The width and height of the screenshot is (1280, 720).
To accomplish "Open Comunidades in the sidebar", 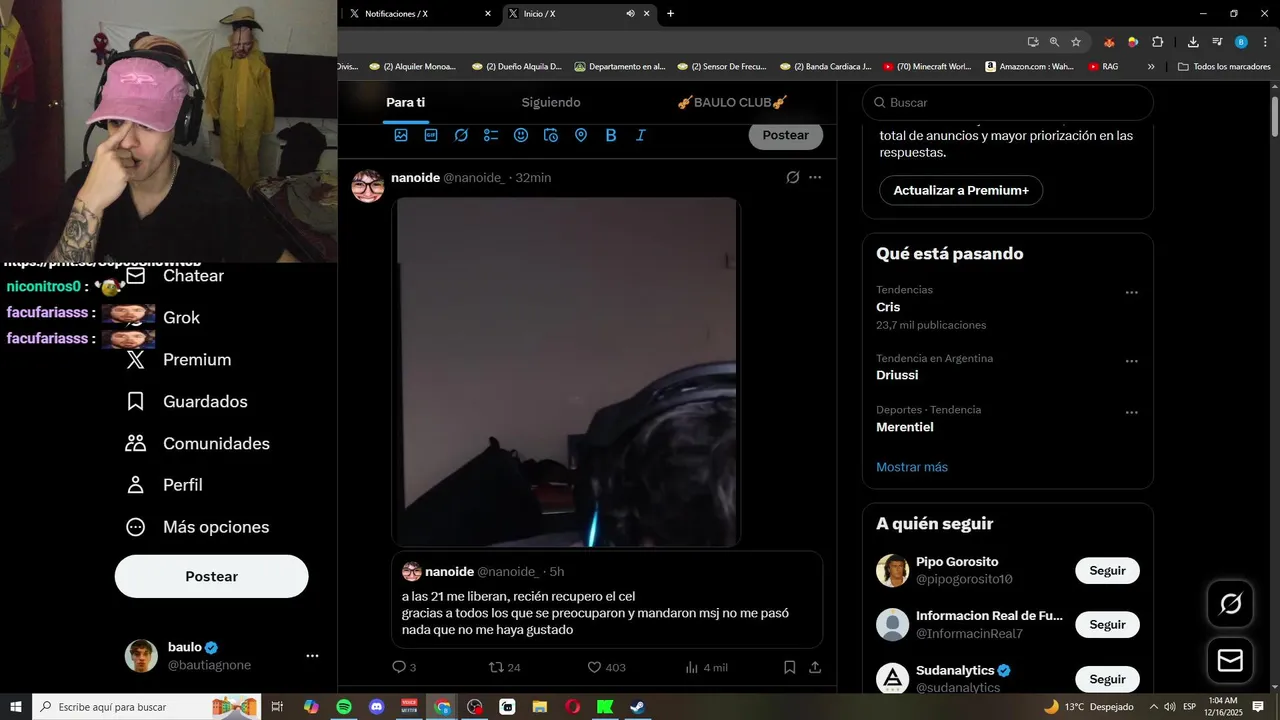I will (198, 443).
